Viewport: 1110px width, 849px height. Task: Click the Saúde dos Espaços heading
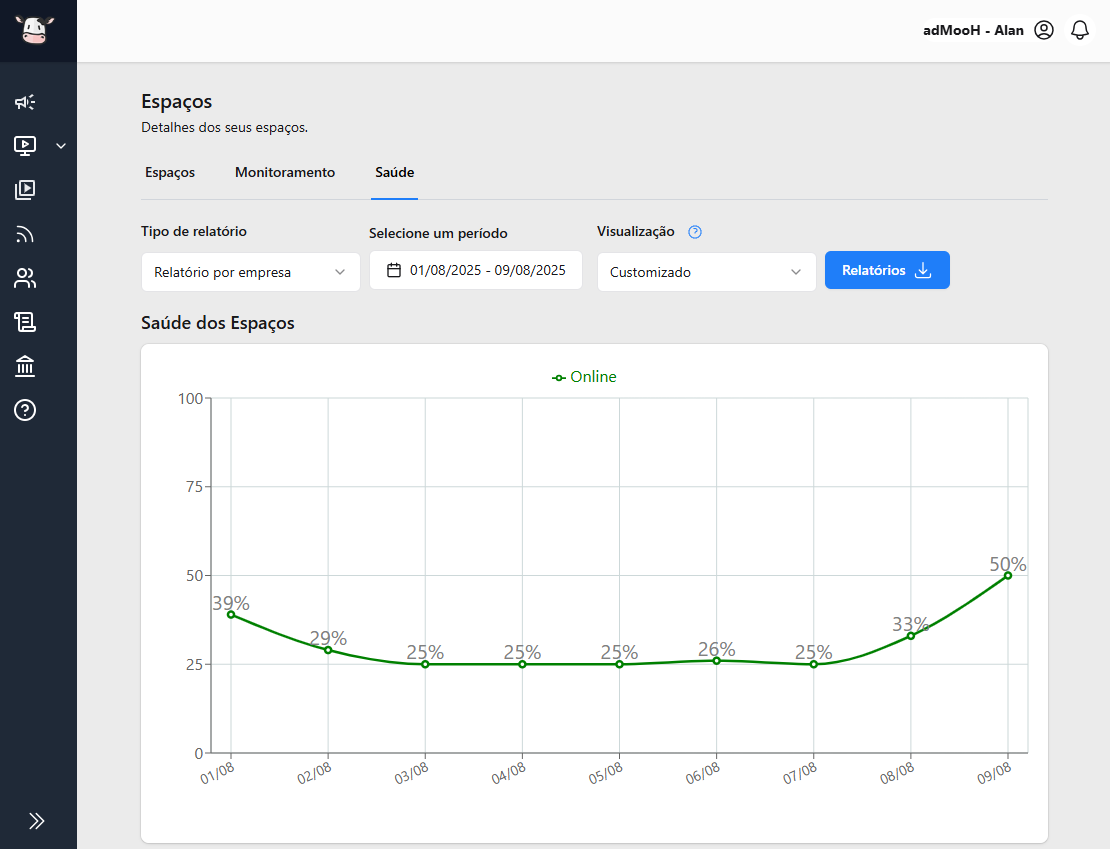pos(217,323)
